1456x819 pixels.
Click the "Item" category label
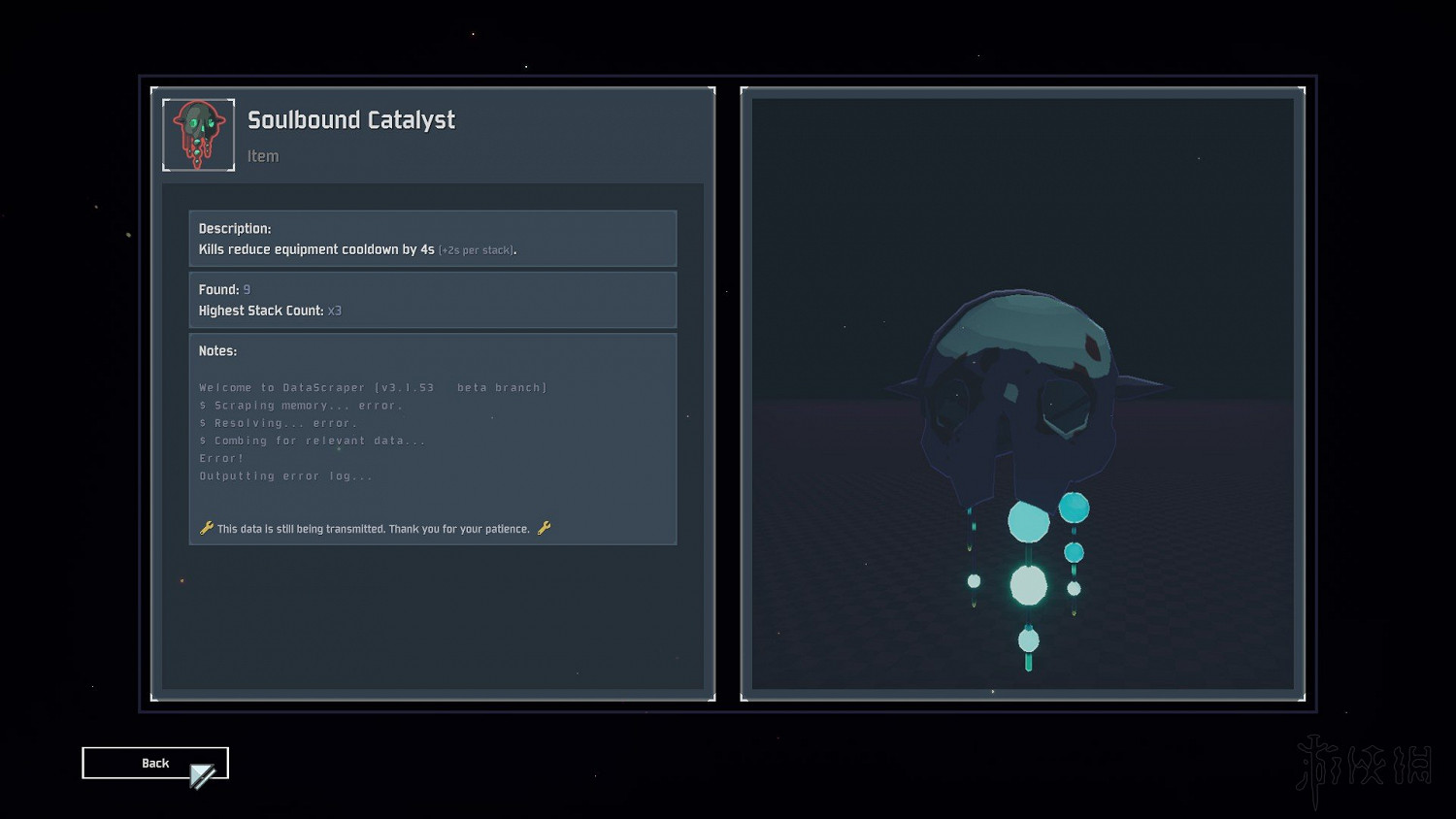263,156
